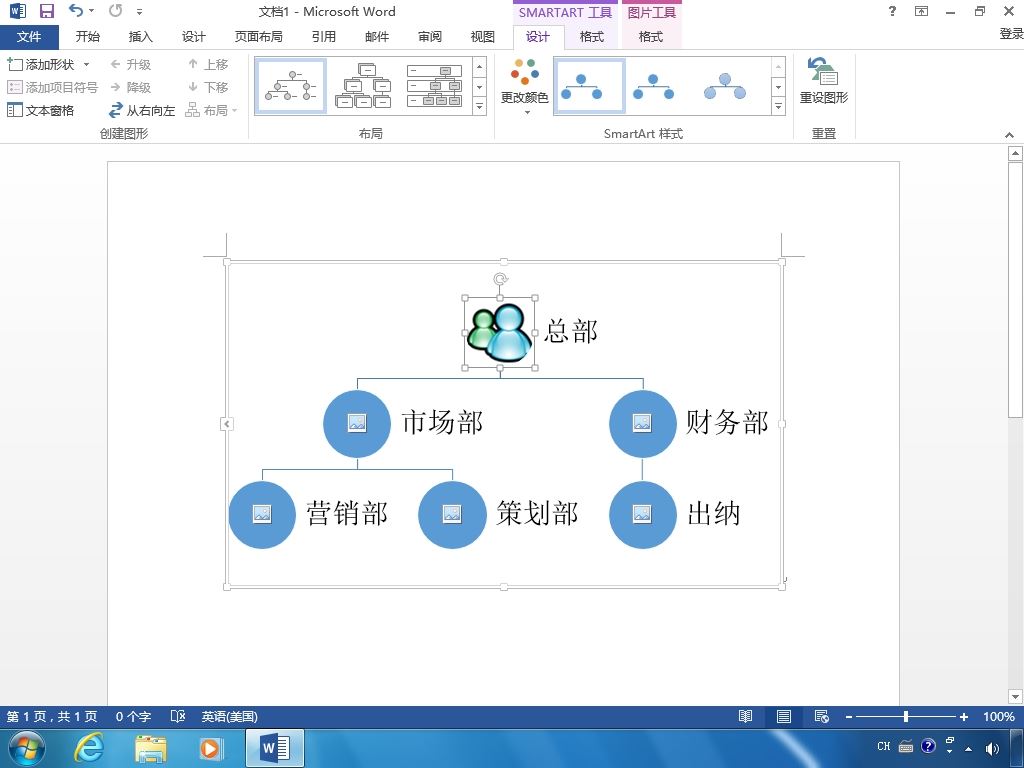
Task: Expand the layout gallery More arrow
Action: (x=480, y=106)
